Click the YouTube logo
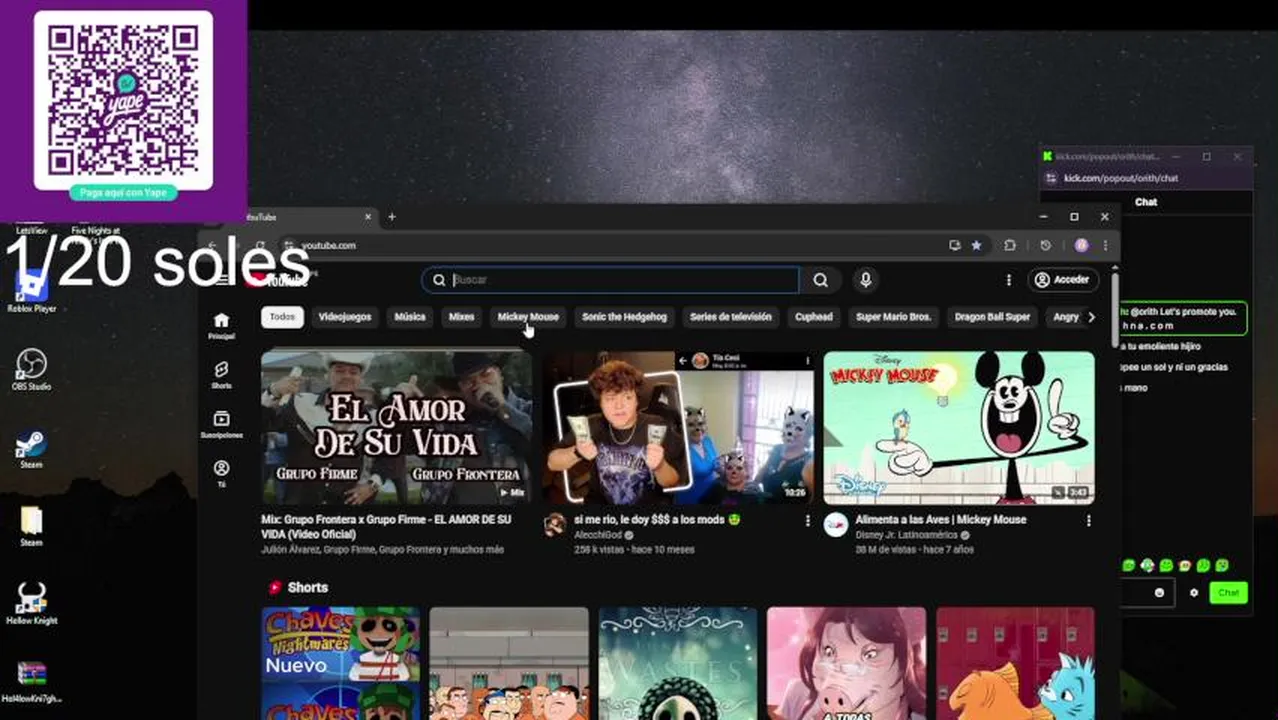Screen dimensions: 1278x720 coord(279,280)
